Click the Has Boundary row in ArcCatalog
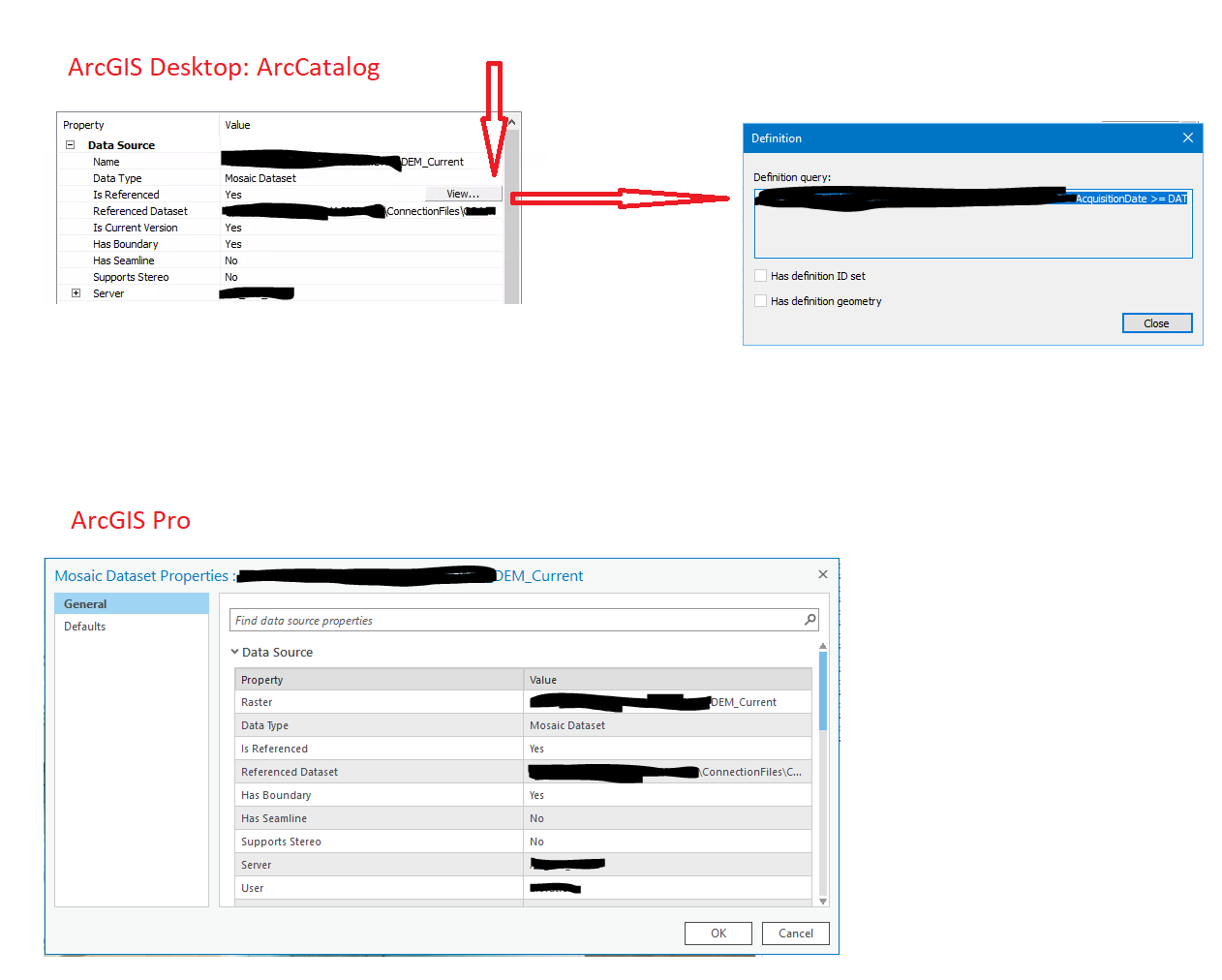 coord(281,244)
